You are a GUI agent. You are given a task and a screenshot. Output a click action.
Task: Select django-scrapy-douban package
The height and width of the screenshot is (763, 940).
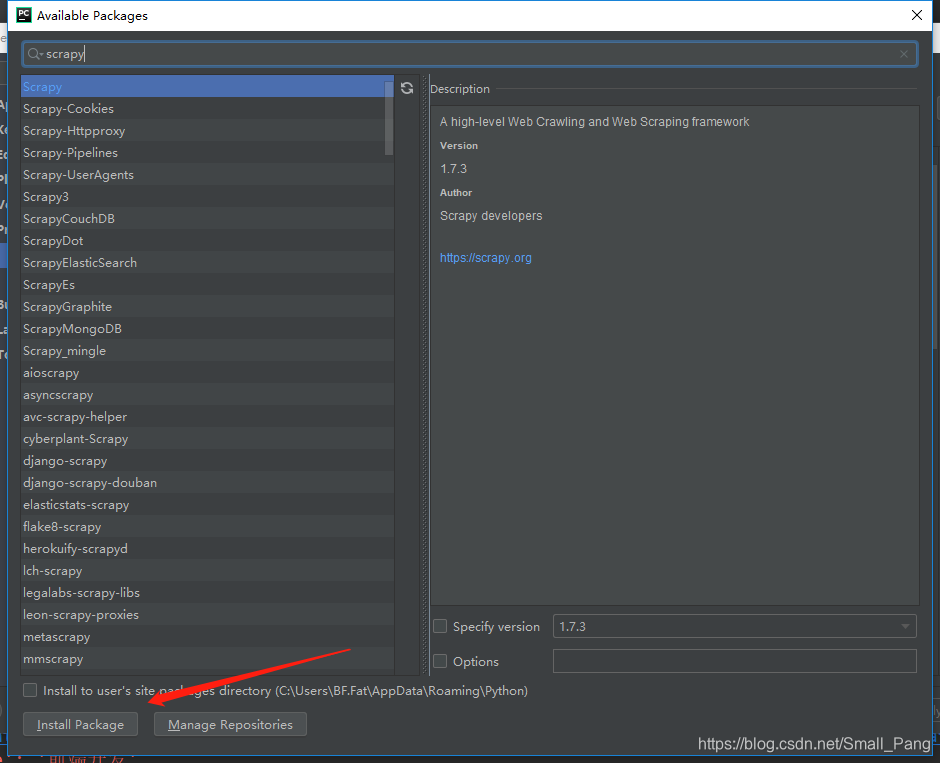pos(207,482)
